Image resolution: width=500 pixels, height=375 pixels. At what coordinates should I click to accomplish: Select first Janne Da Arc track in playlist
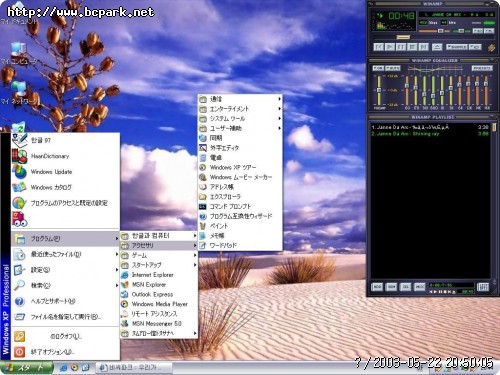pyautogui.click(x=430, y=127)
